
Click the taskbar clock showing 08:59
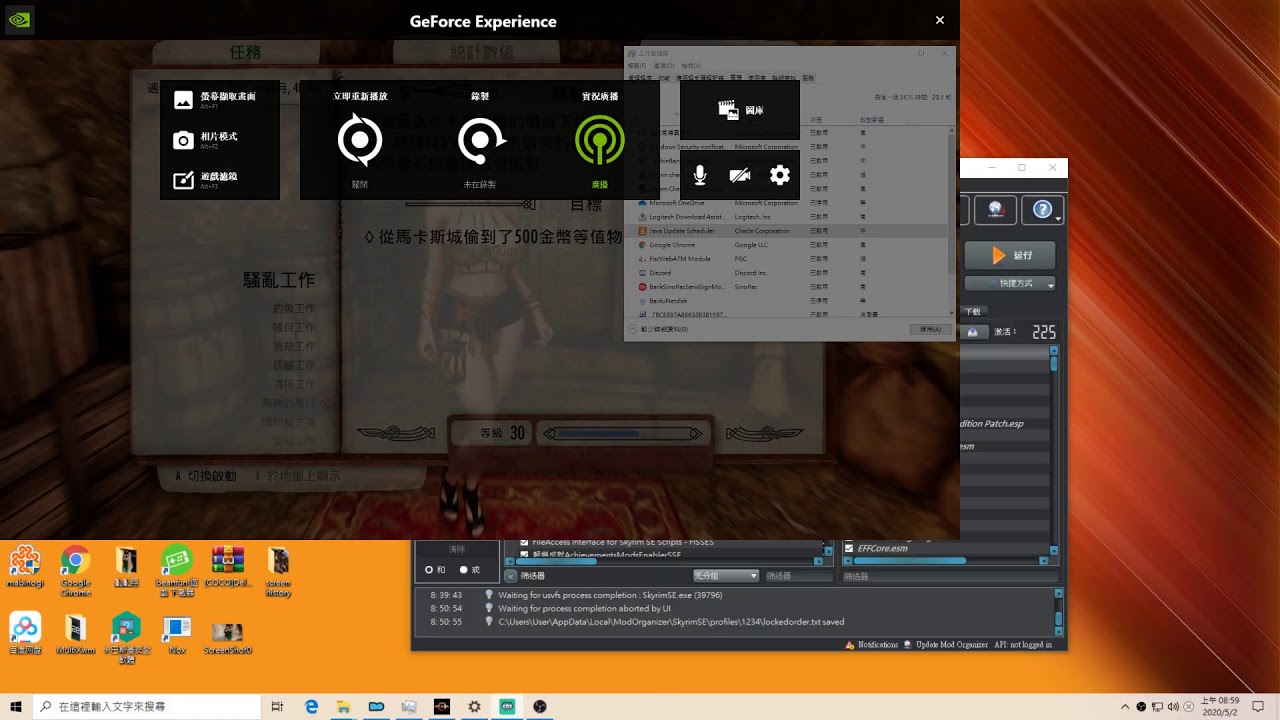tap(1220, 706)
